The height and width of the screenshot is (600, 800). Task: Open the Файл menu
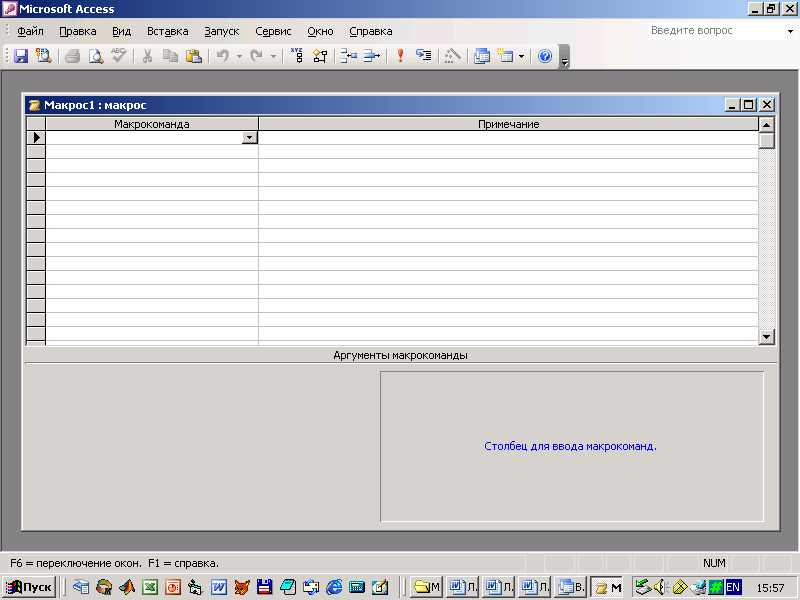(30, 31)
